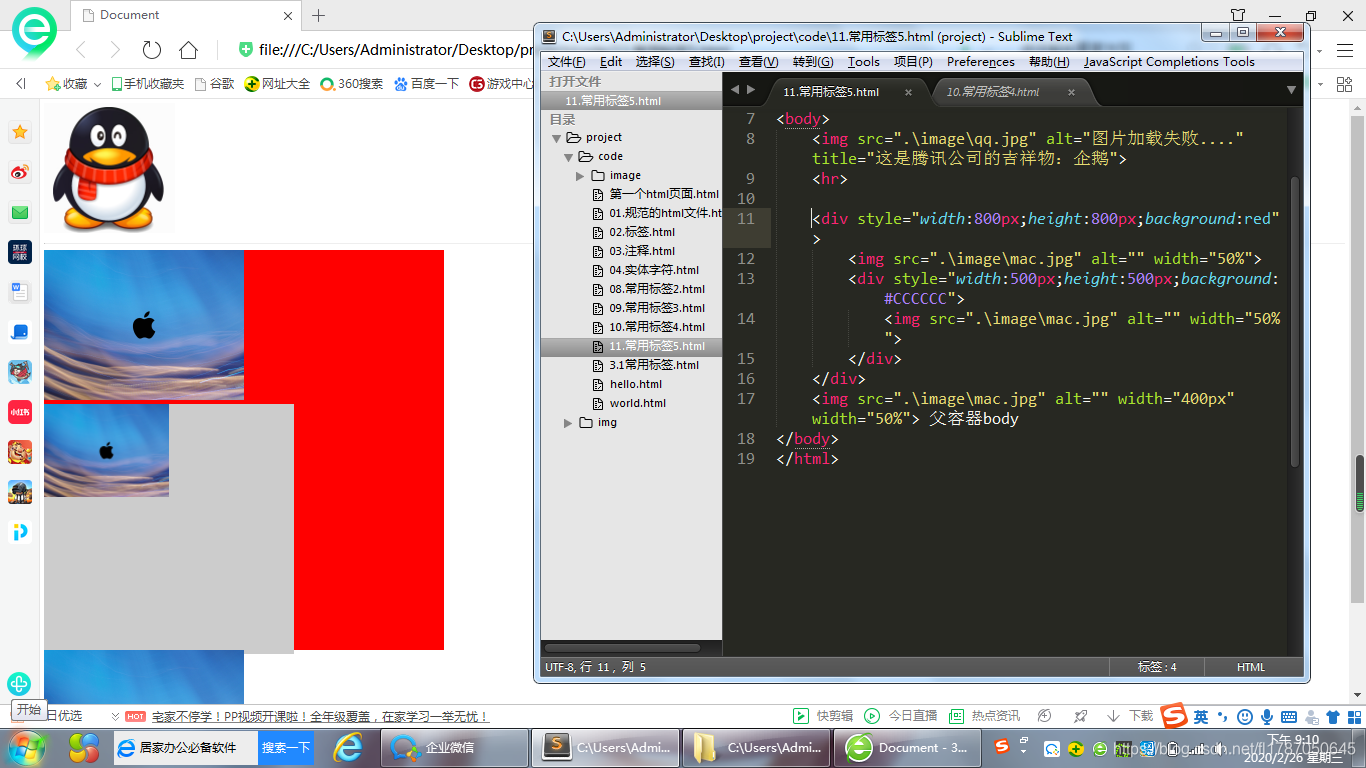Go to previous tab with left arrow
The height and width of the screenshot is (768, 1366).
tap(734, 90)
